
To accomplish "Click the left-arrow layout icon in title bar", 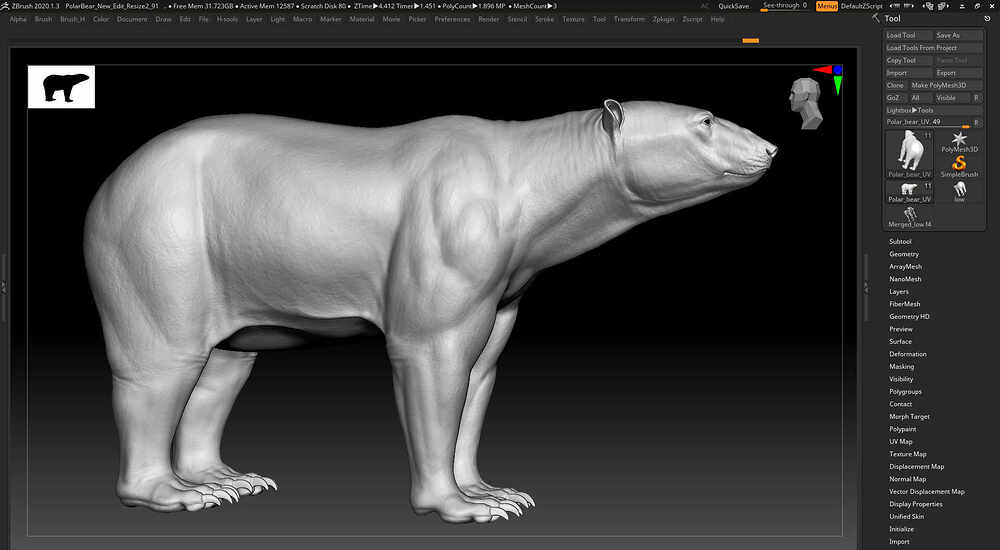I will tap(893, 6).
